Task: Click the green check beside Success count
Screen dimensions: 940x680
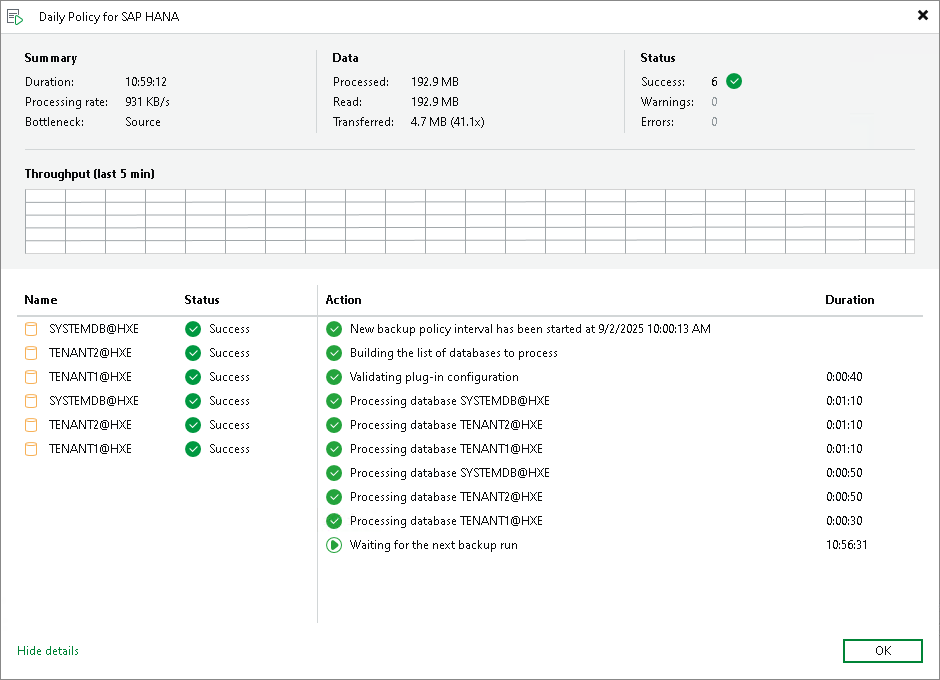Action: coord(735,82)
